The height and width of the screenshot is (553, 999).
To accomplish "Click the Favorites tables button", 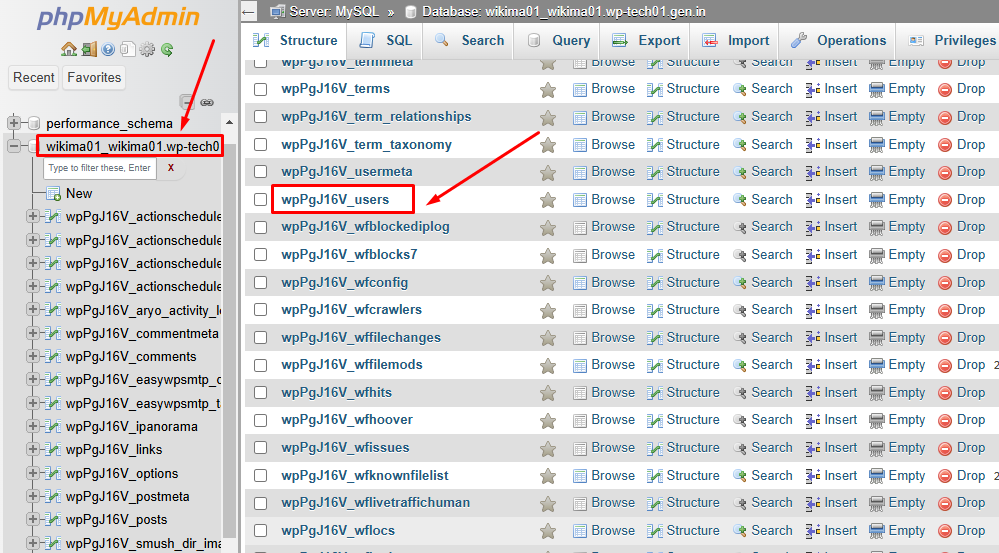I will (x=94, y=78).
